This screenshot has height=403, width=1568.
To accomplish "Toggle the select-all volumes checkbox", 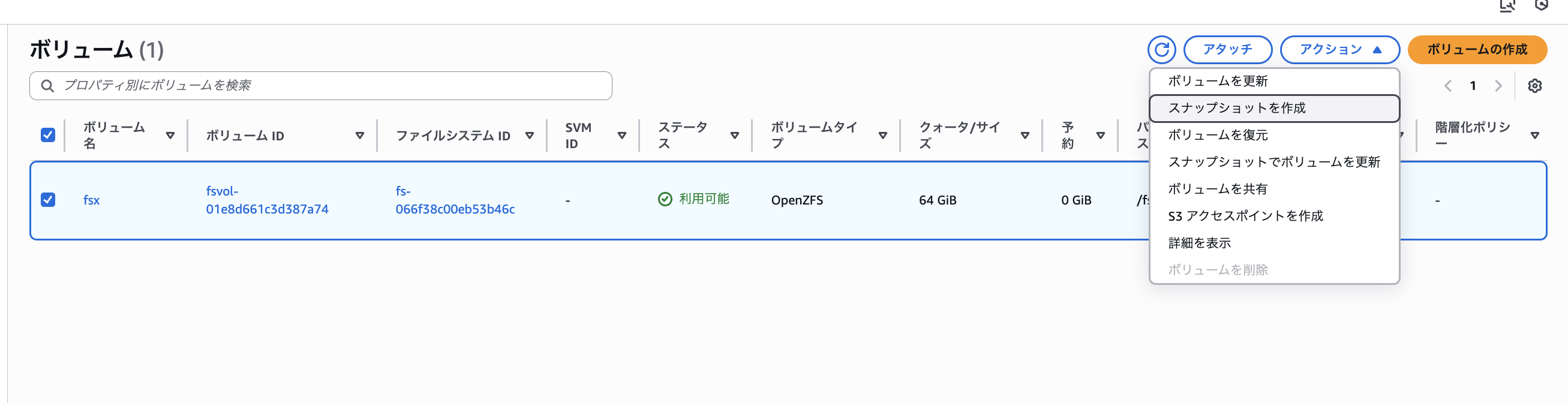I will click(x=48, y=135).
